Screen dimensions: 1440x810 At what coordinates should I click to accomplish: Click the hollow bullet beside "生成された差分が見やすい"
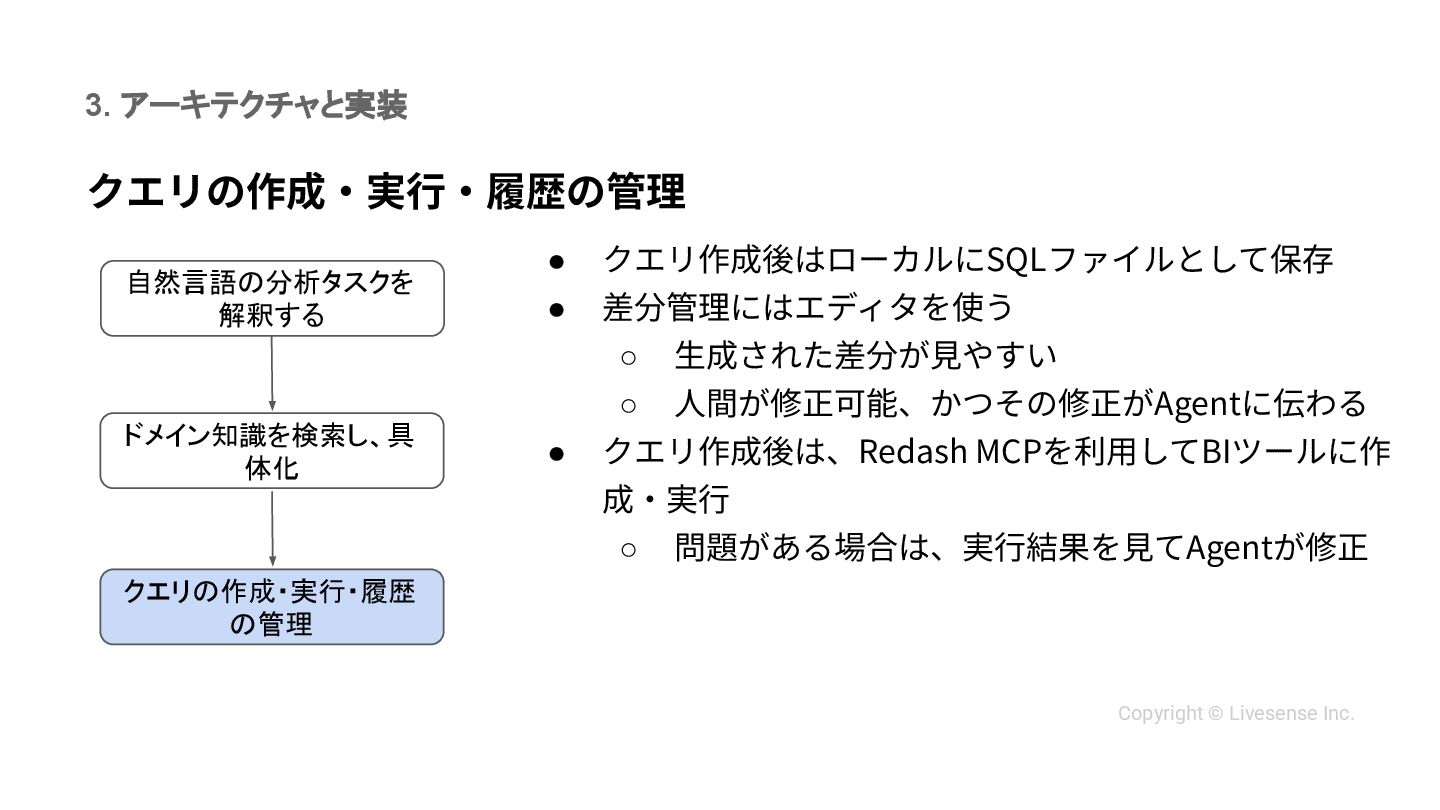(629, 356)
